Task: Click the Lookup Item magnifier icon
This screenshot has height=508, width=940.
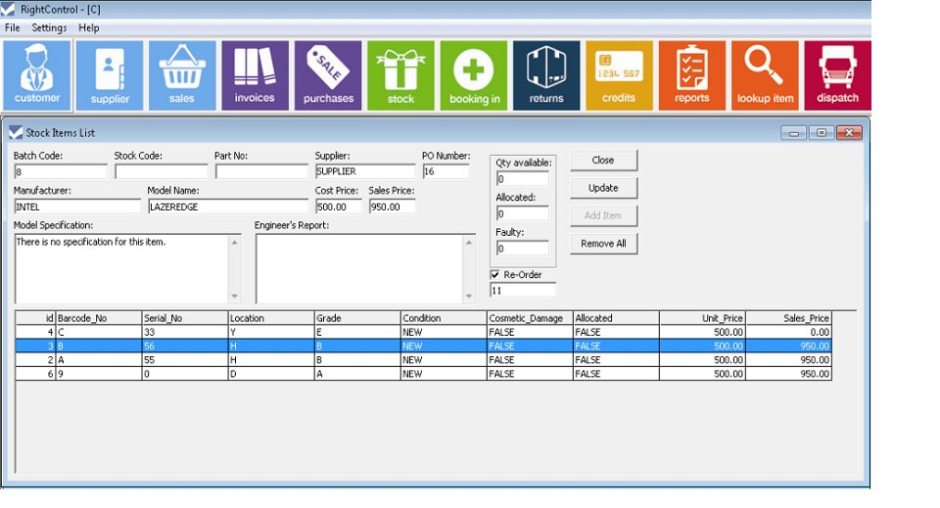Action: coord(765,75)
